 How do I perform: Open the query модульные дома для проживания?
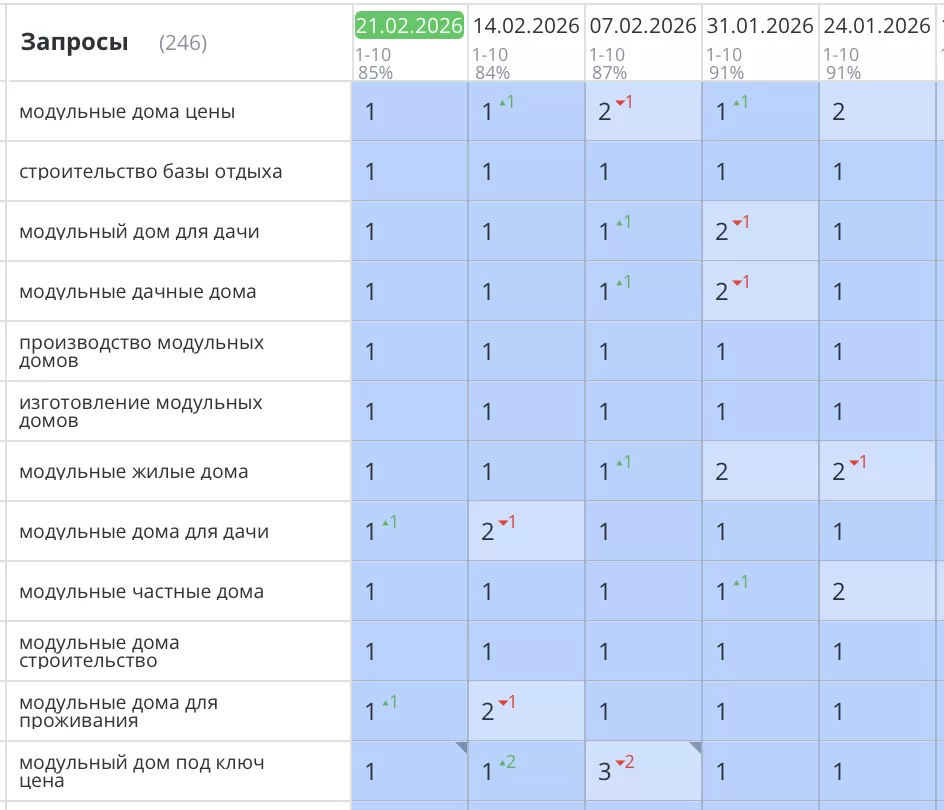tap(118, 711)
